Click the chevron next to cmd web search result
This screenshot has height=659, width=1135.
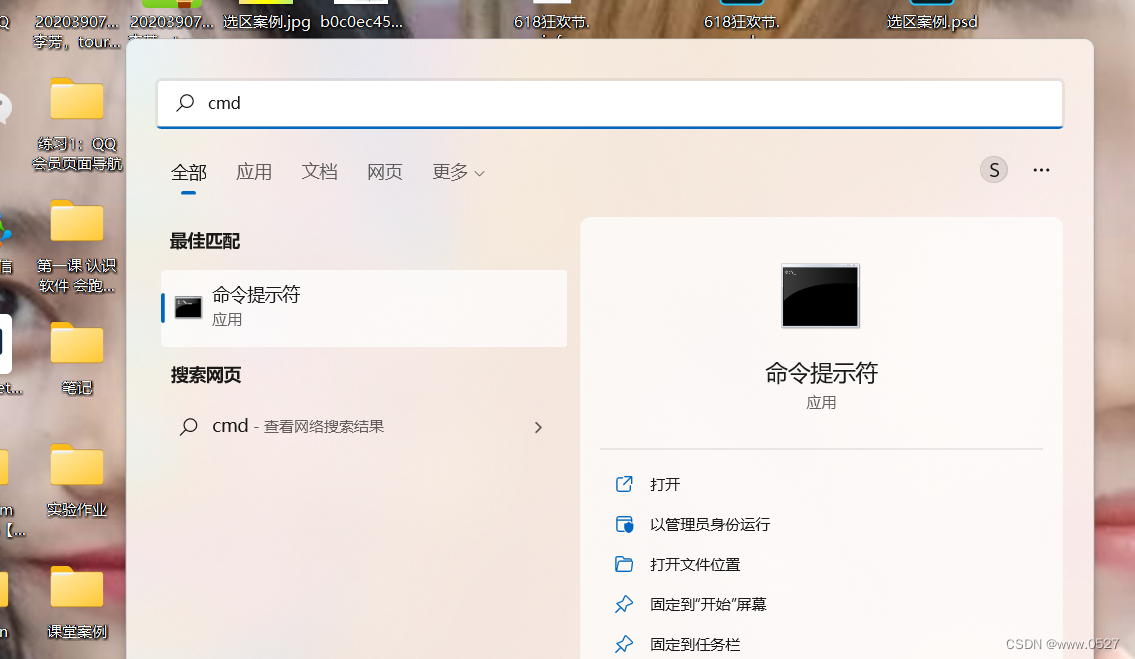pos(538,427)
